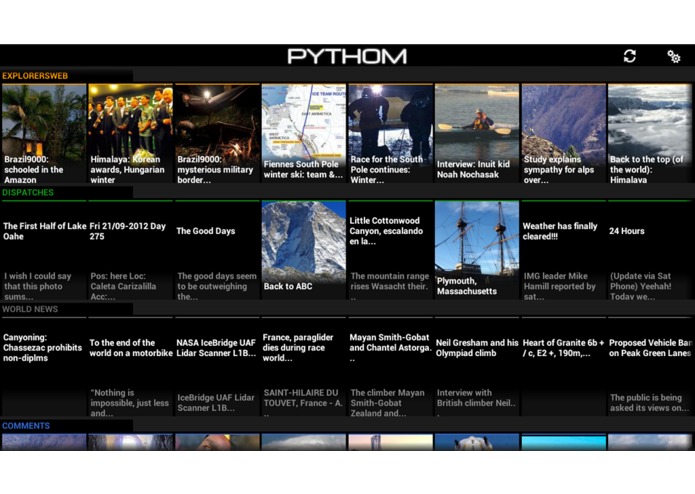The image size is (695, 494).
Task: Open 'Fri 21/09-2012 Day 275' dispatch
Action: point(130,250)
